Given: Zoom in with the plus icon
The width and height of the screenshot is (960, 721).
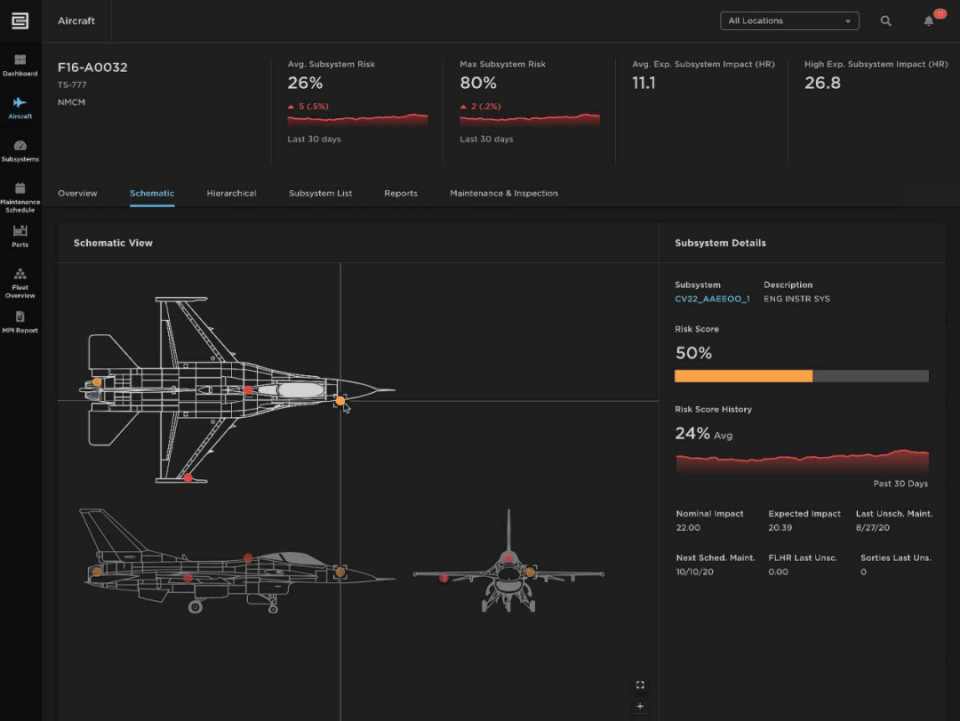Looking at the screenshot, I should (x=640, y=706).
